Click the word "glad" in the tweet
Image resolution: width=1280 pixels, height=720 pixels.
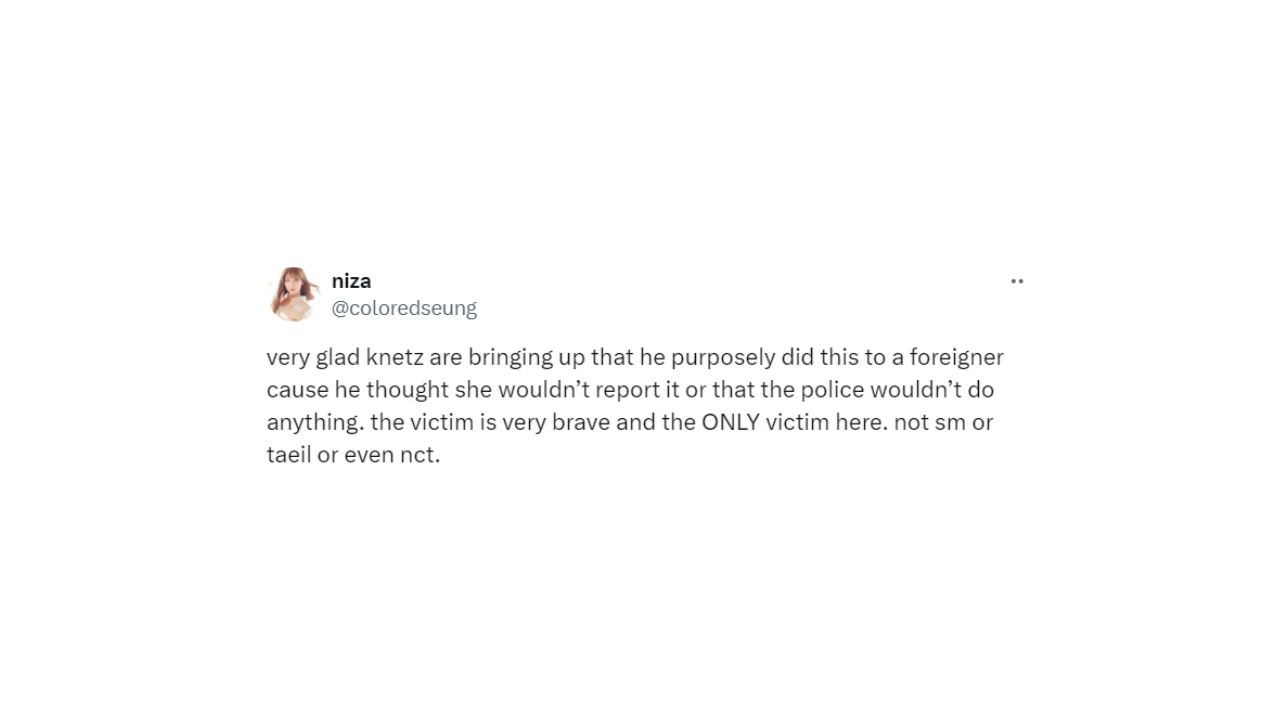point(332,357)
